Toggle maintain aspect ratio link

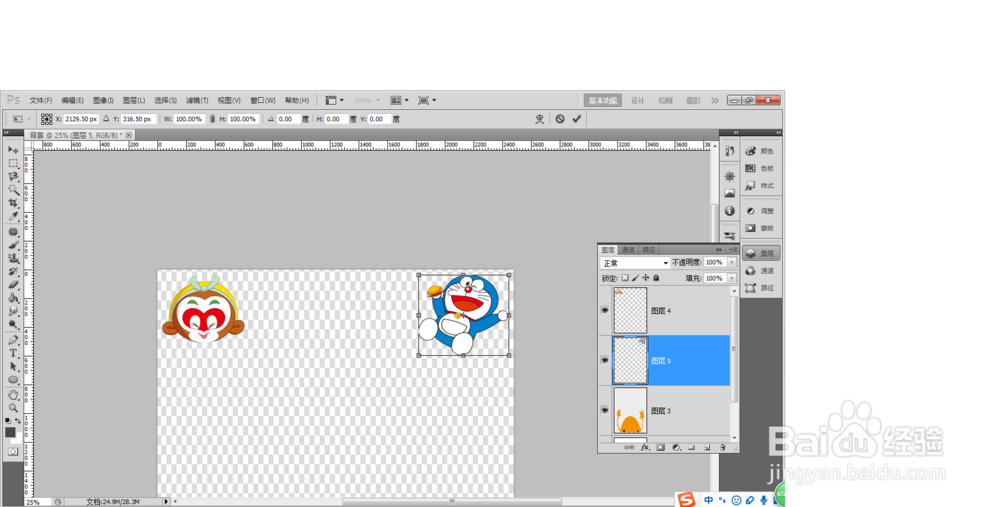click(x=212, y=119)
